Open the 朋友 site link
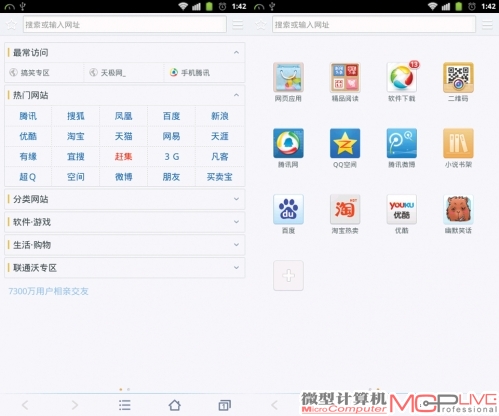 tap(171, 177)
